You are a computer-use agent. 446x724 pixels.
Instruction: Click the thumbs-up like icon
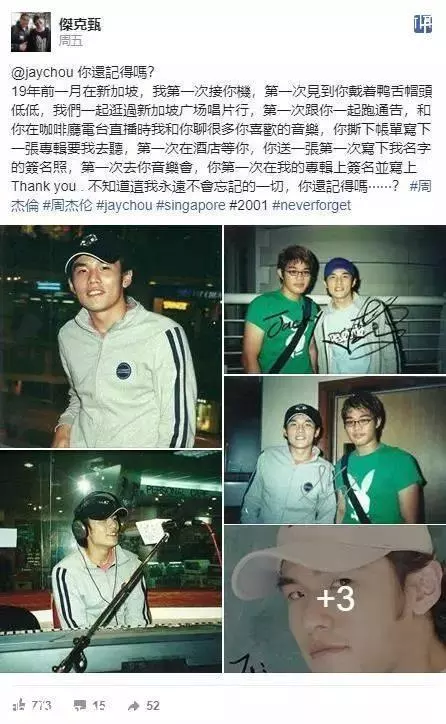[x=19, y=705]
